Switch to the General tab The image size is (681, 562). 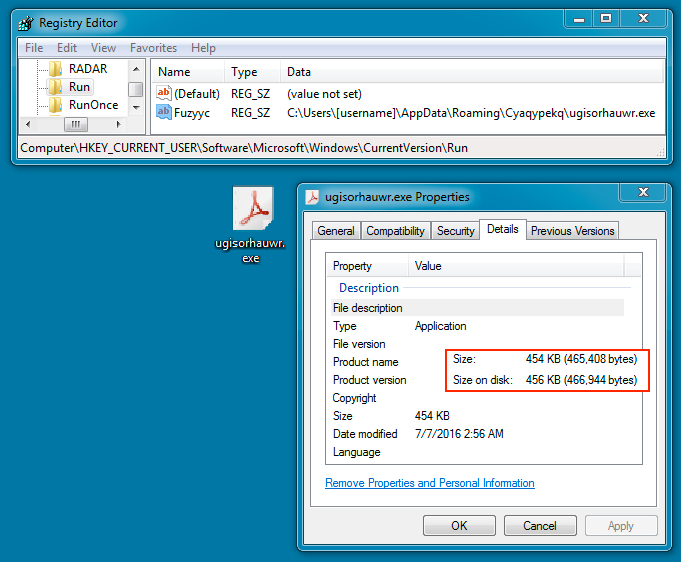[x=336, y=231]
